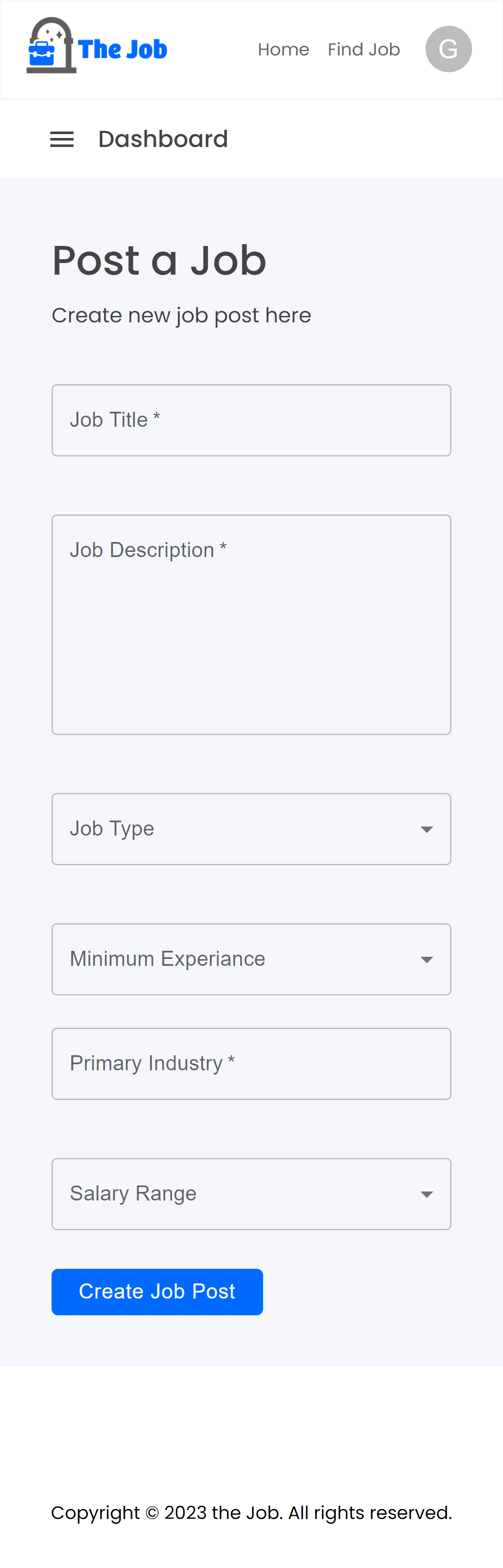Click the Salary Range dropdown arrow
This screenshot has width=503, height=1568.
(x=426, y=1194)
